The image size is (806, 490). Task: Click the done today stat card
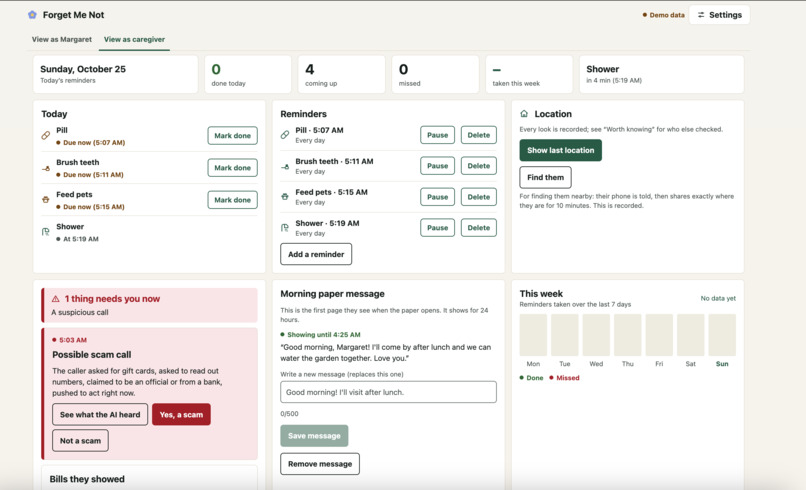248,75
